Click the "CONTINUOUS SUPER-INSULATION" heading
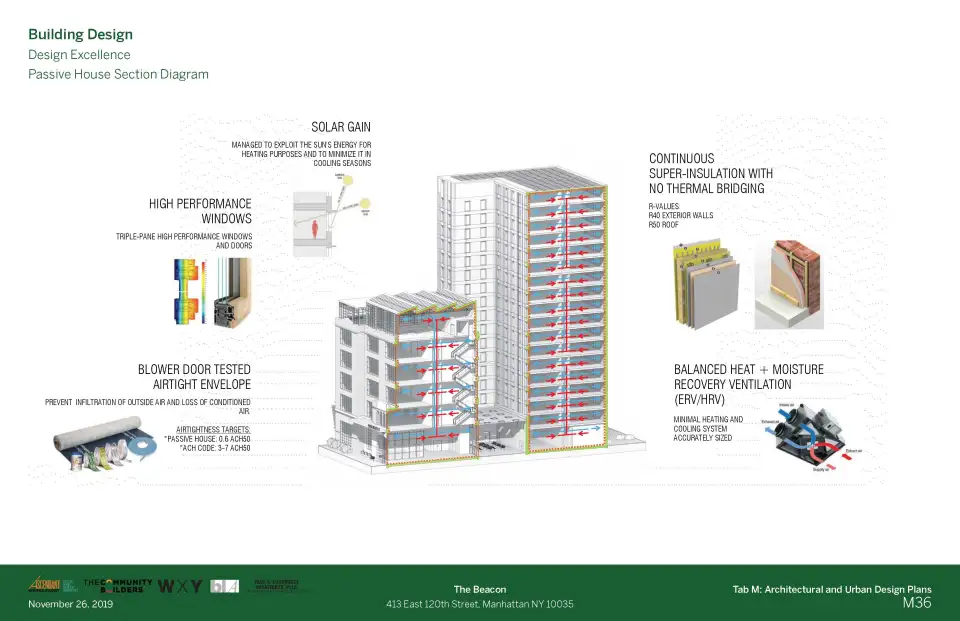The width and height of the screenshot is (960, 621). pyautogui.click(x=710, y=173)
